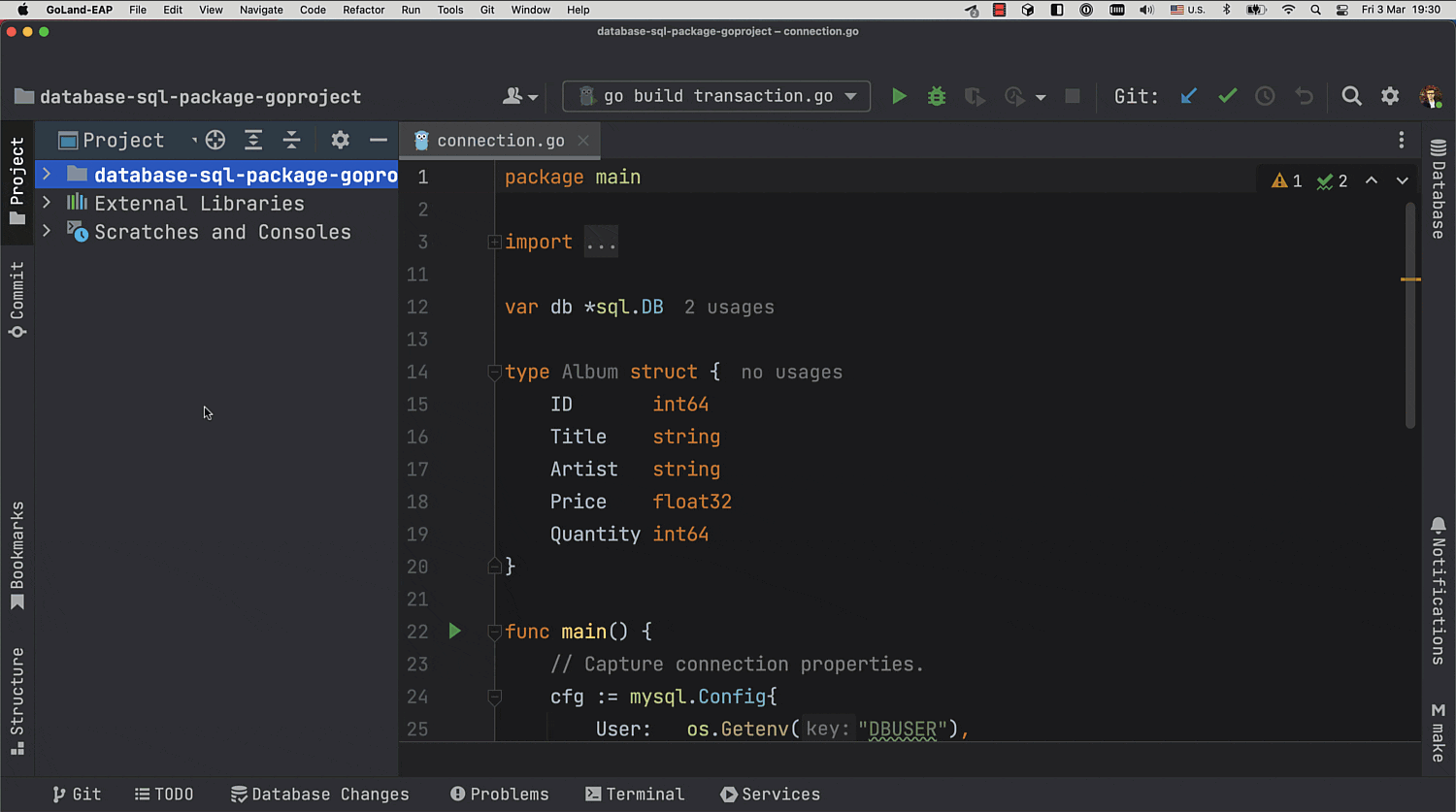Open Search Everywhere magnifier icon
The width and height of the screenshot is (1456, 812).
click(x=1351, y=96)
